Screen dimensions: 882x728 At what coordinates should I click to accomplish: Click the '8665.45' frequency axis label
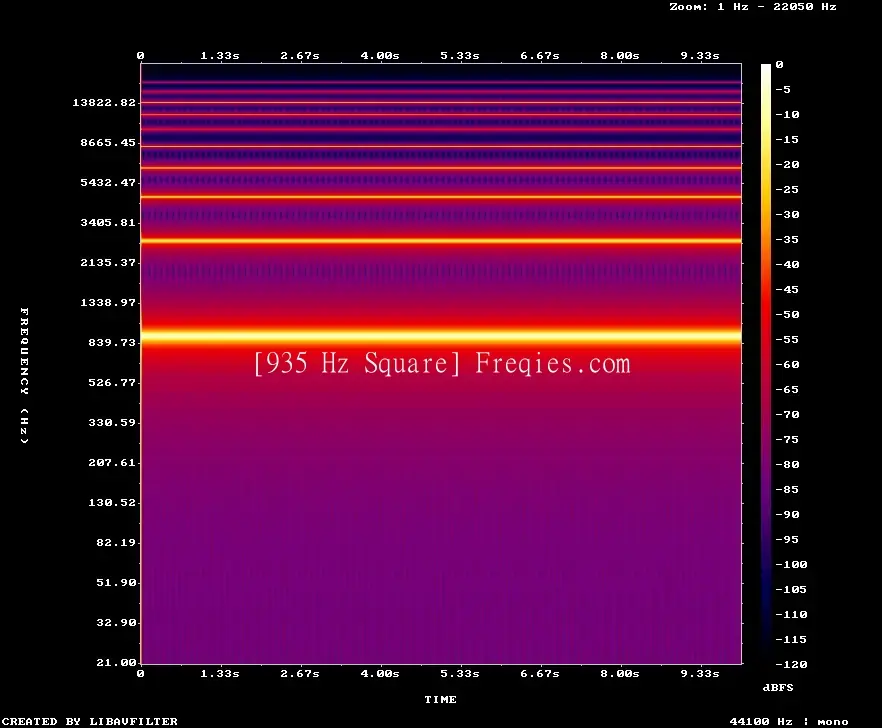click(x=108, y=142)
